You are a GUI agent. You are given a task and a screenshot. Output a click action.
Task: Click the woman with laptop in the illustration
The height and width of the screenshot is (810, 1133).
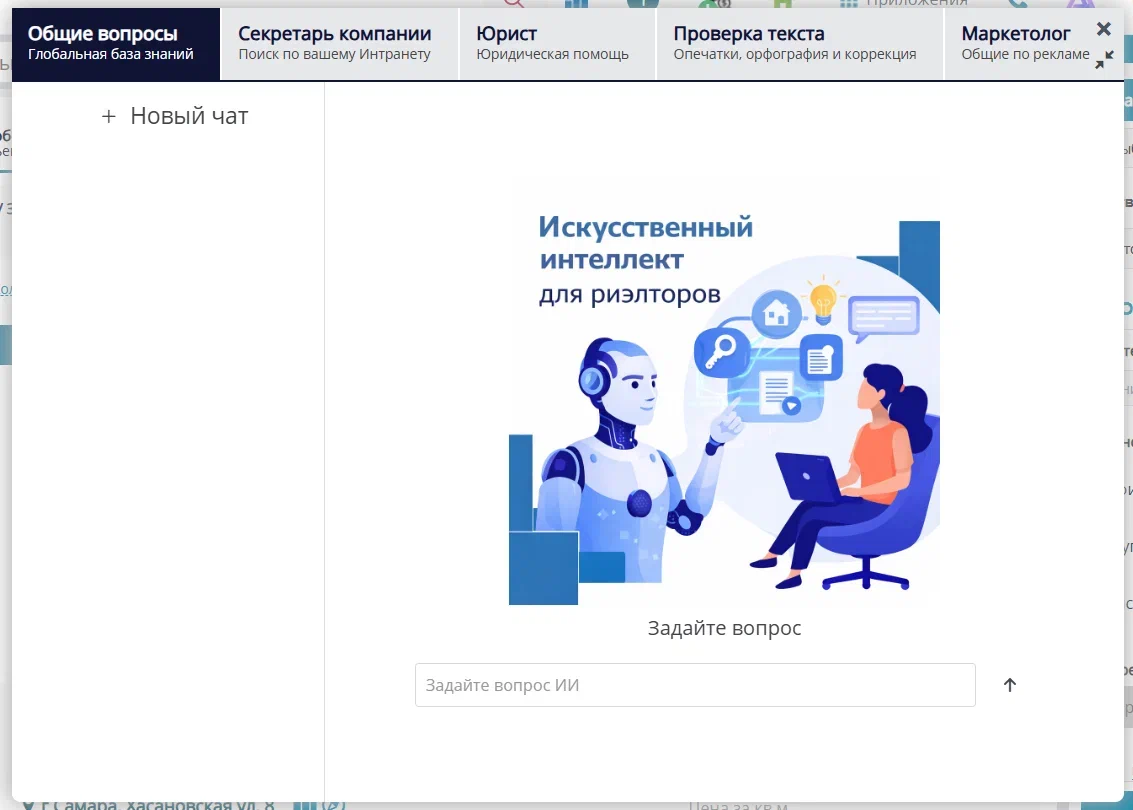(860, 470)
